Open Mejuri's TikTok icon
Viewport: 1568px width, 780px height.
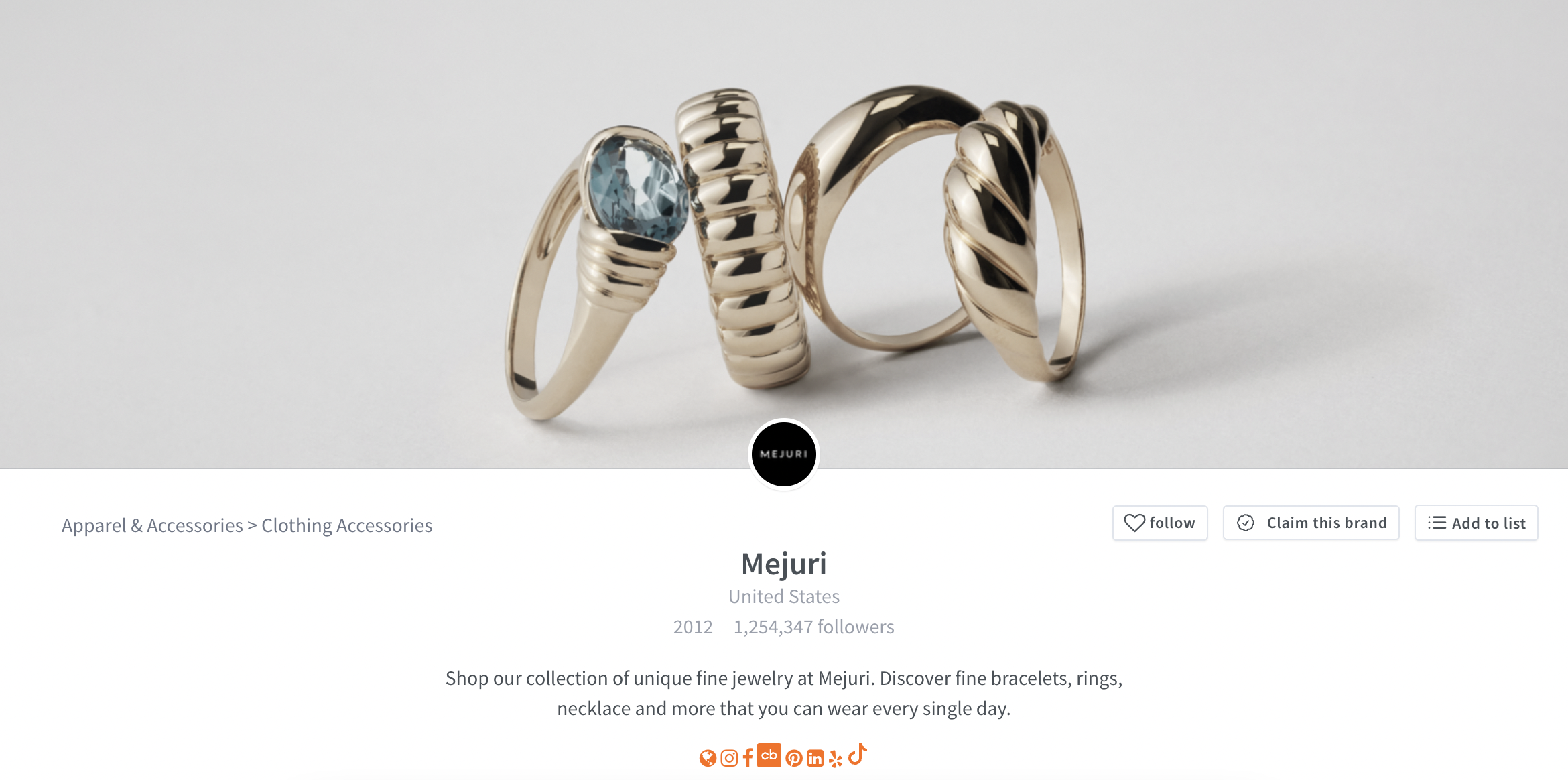pyautogui.click(x=858, y=755)
